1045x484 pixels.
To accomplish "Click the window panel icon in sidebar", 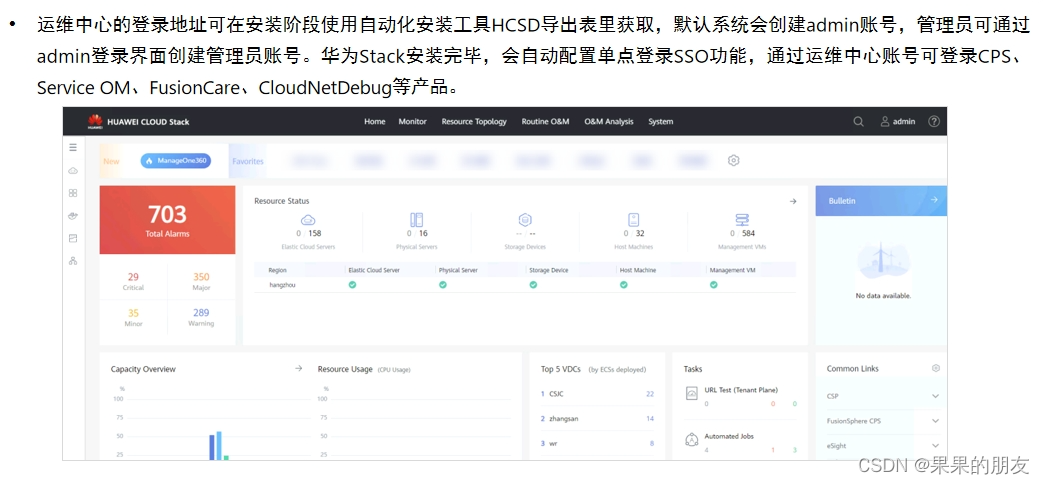I will (73, 238).
